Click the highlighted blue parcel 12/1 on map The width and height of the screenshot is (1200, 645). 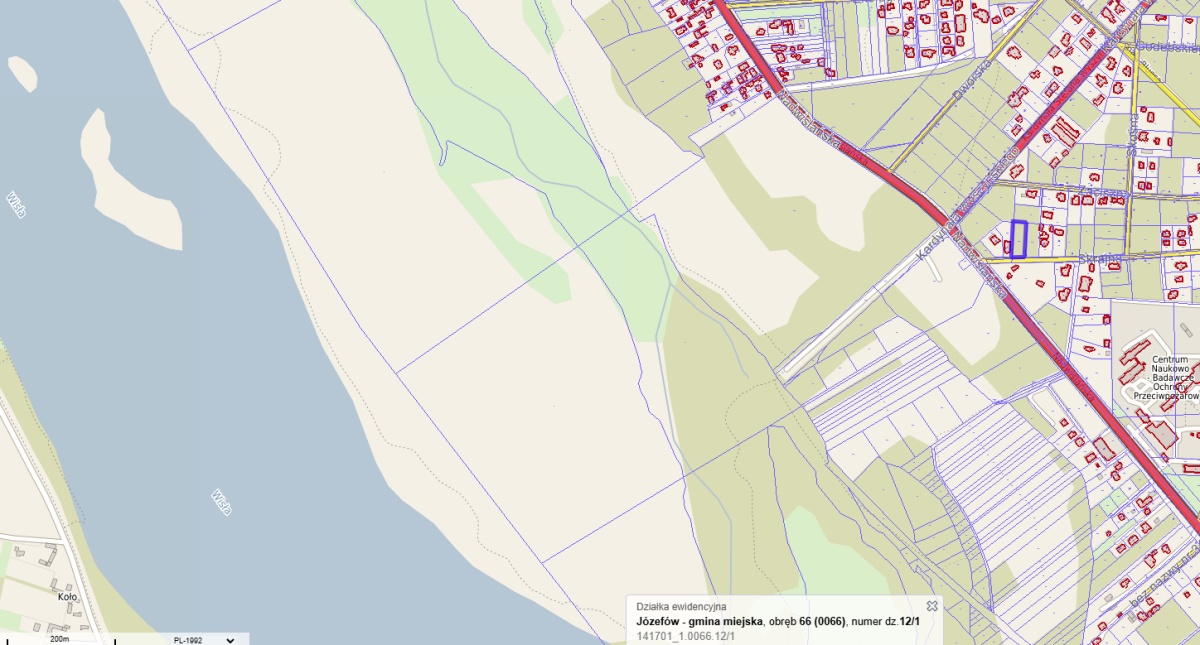(1019, 239)
